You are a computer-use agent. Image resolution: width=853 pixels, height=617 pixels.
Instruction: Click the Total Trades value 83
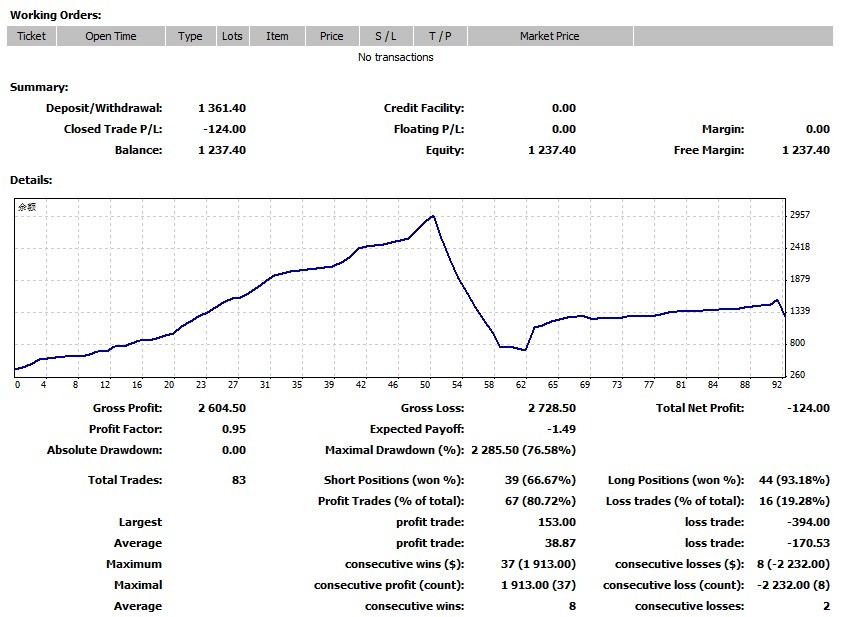tap(238, 480)
